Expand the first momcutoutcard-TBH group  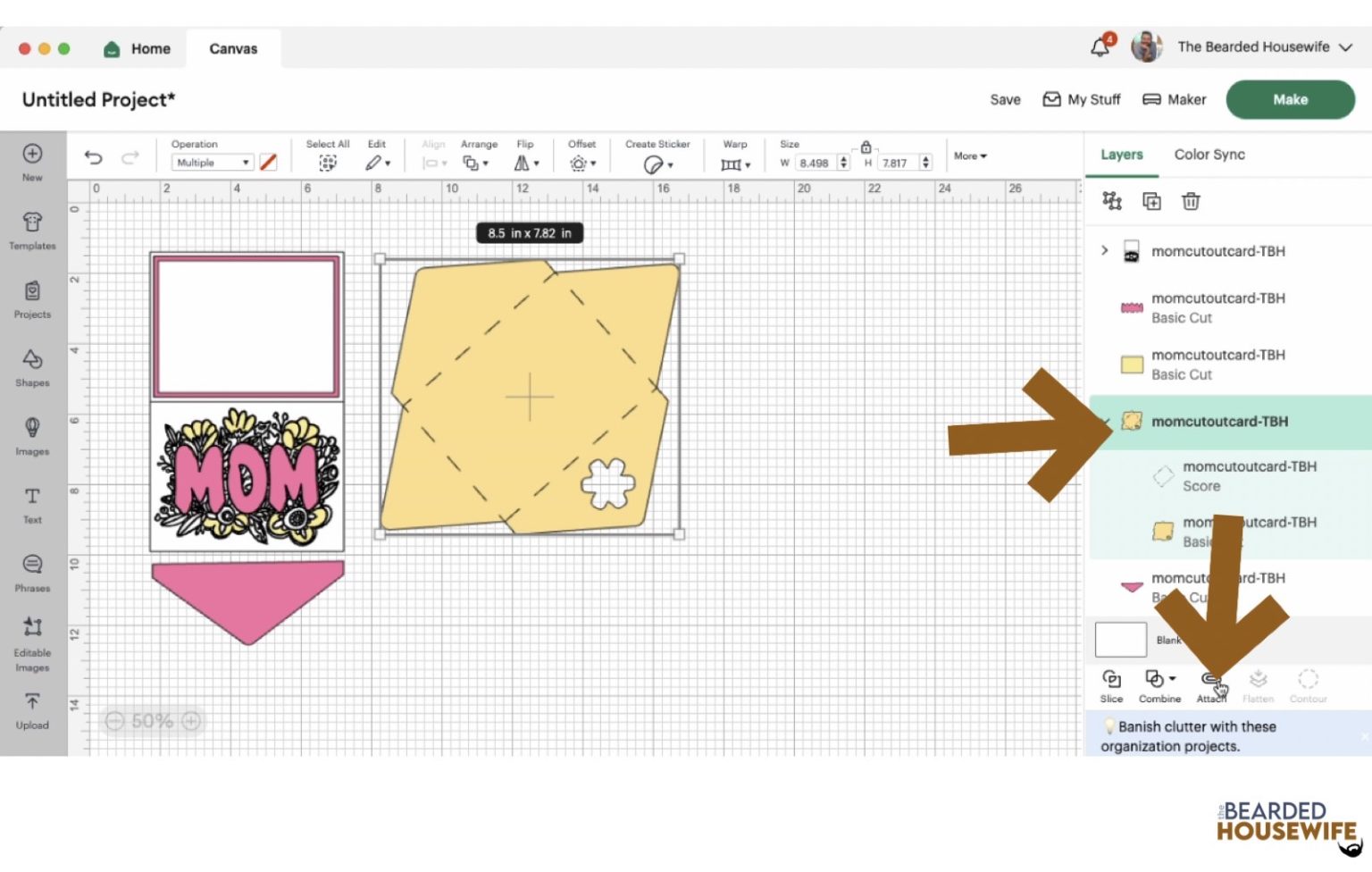coord(1105,251)
